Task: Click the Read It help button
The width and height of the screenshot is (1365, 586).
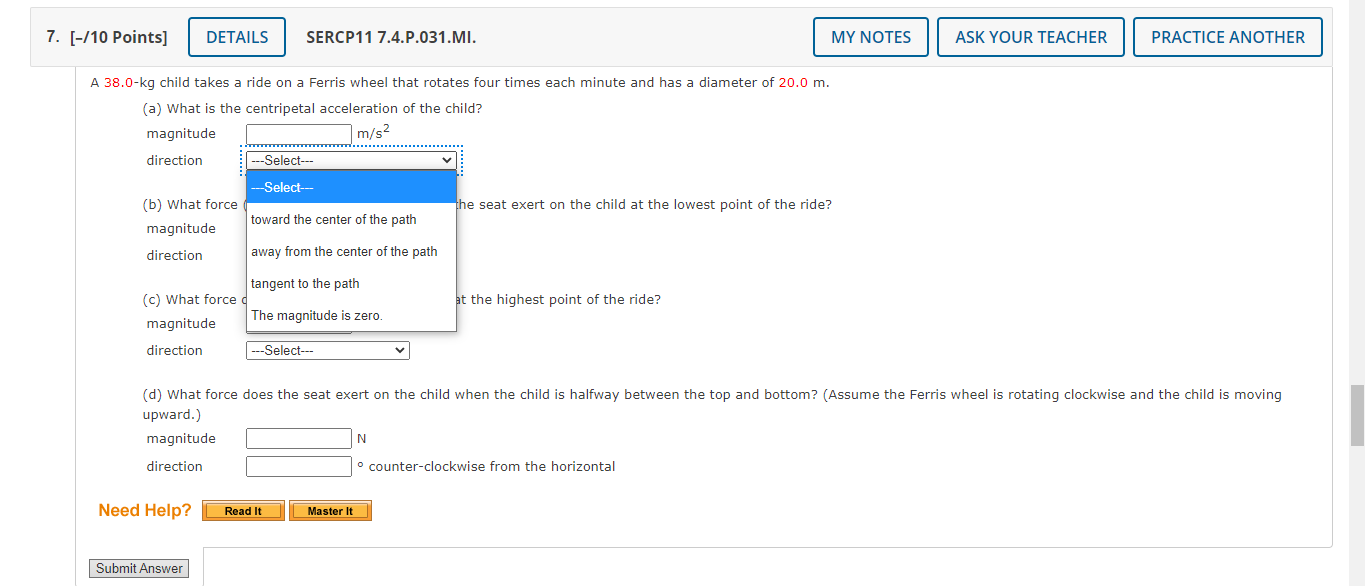Action: pos(242,510)
